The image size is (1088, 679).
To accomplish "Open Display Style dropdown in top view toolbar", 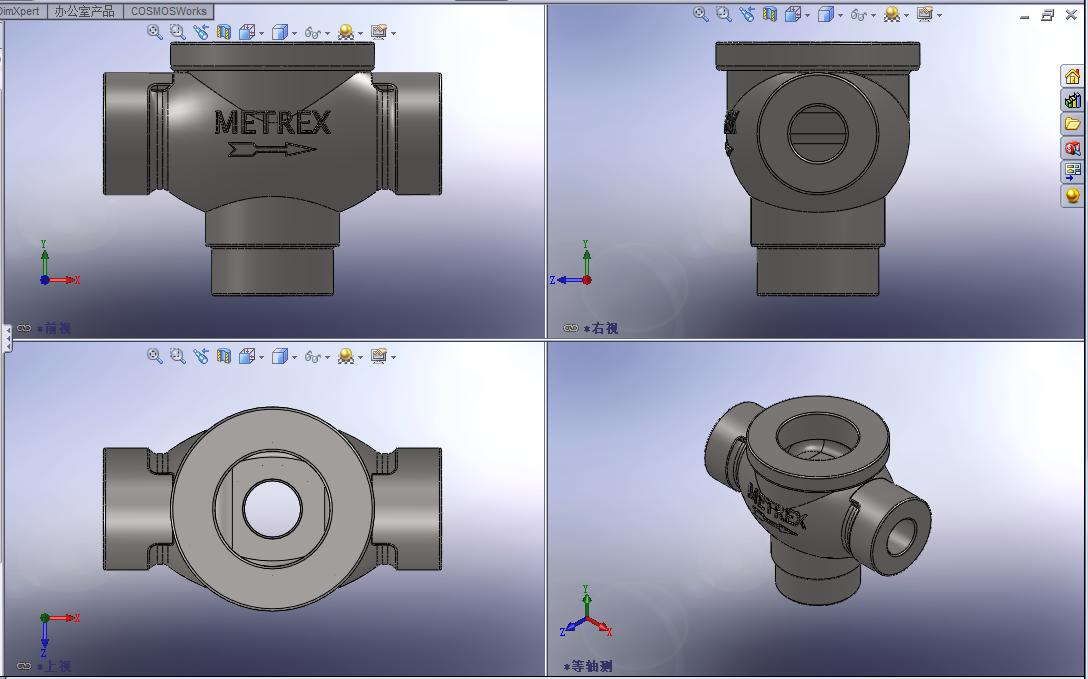I will tap(294, 357).
